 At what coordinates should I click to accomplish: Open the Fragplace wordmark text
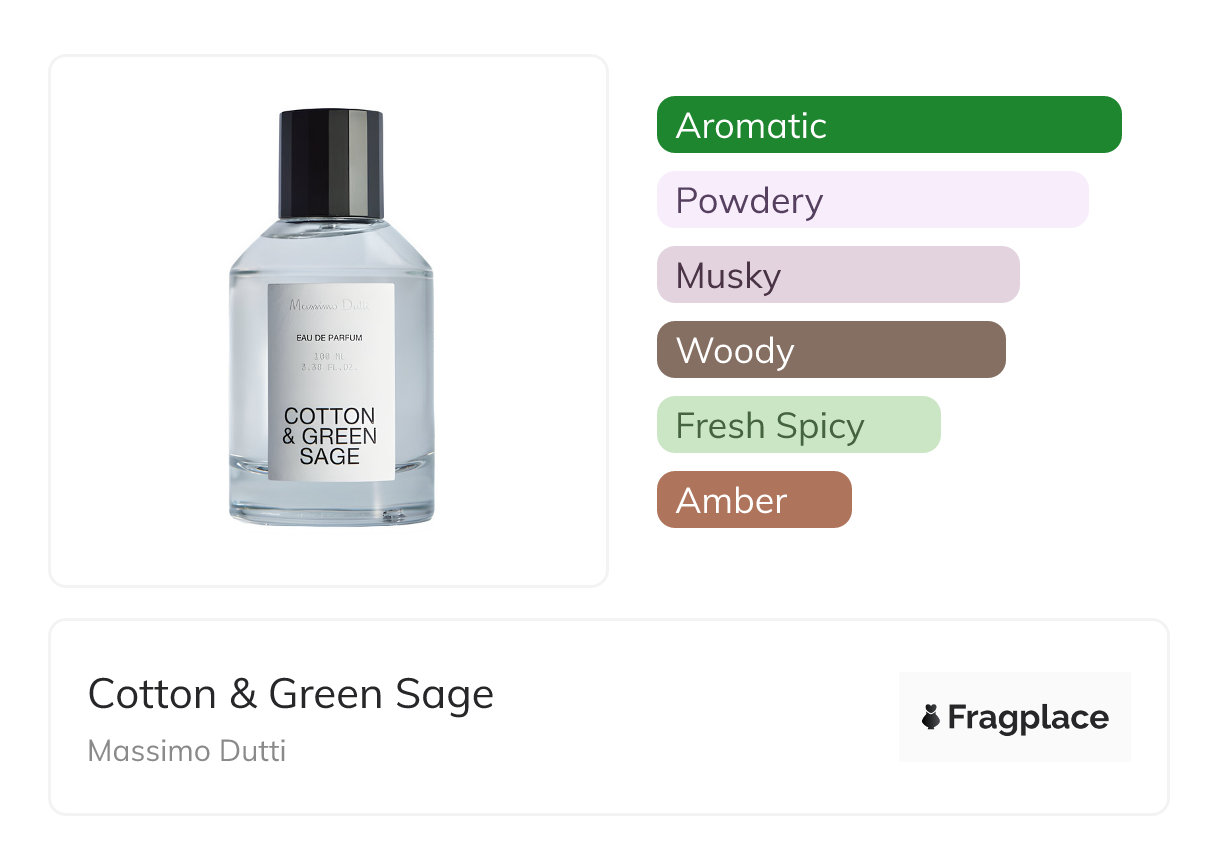pos(1028,718)
